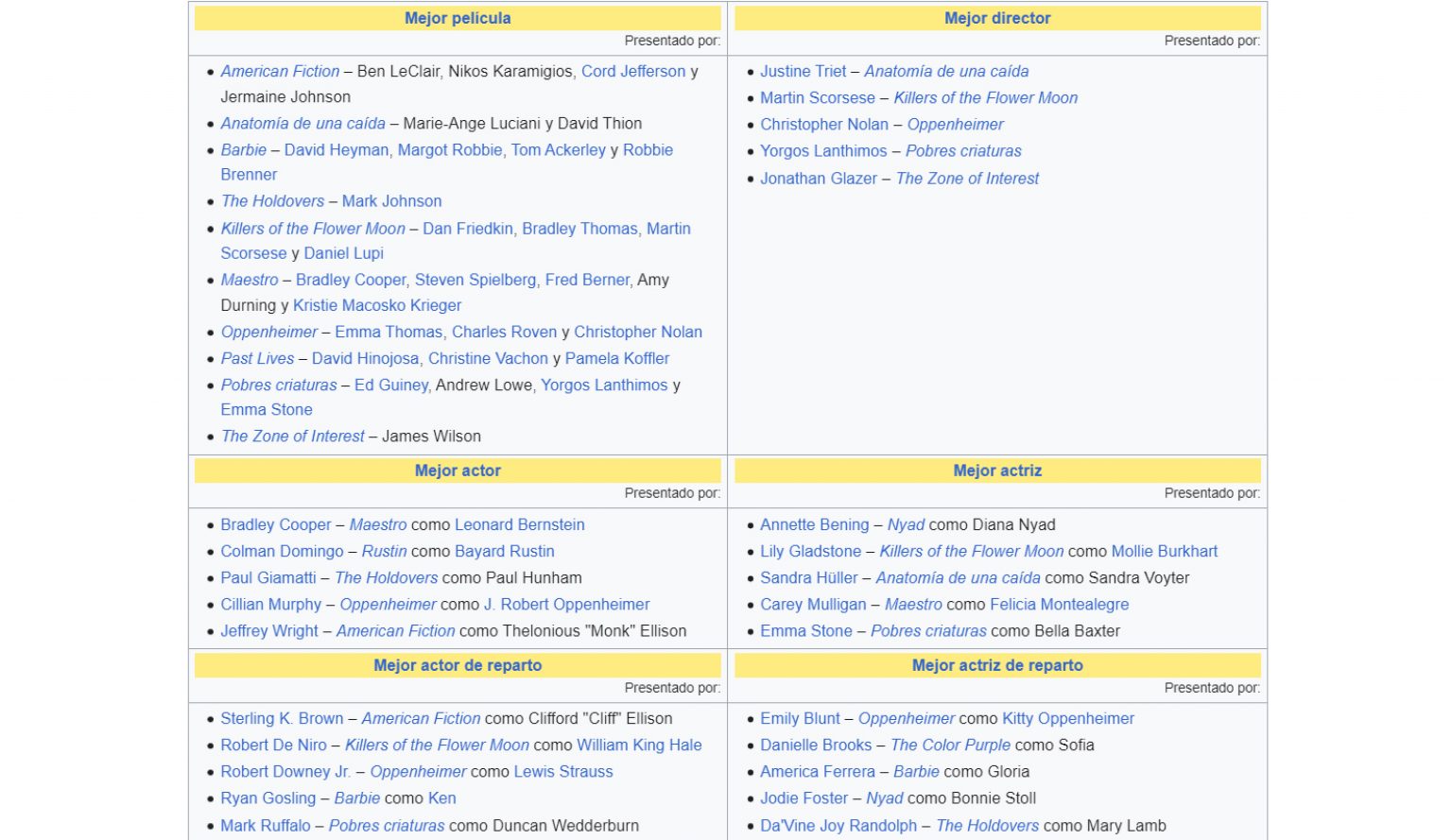
Task: Click the Margot Robbie link
Action: tap(450, 149)
